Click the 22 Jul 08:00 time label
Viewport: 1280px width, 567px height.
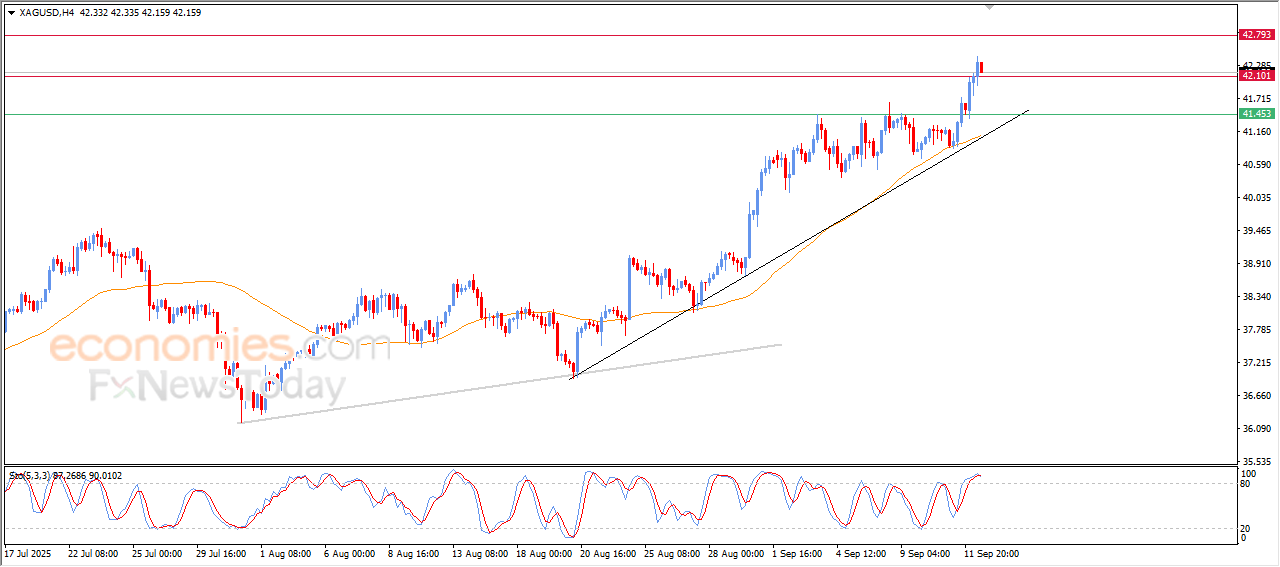tap(93, 552)
